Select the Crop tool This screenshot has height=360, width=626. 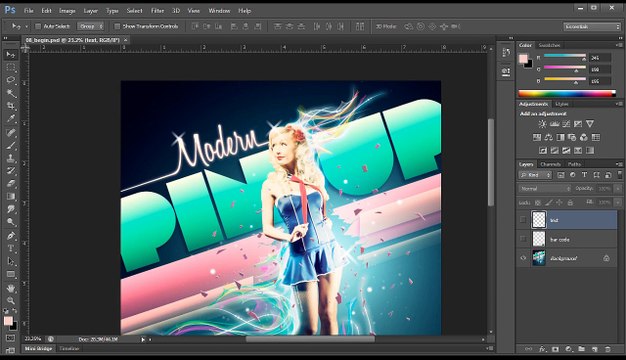[11, 106]
